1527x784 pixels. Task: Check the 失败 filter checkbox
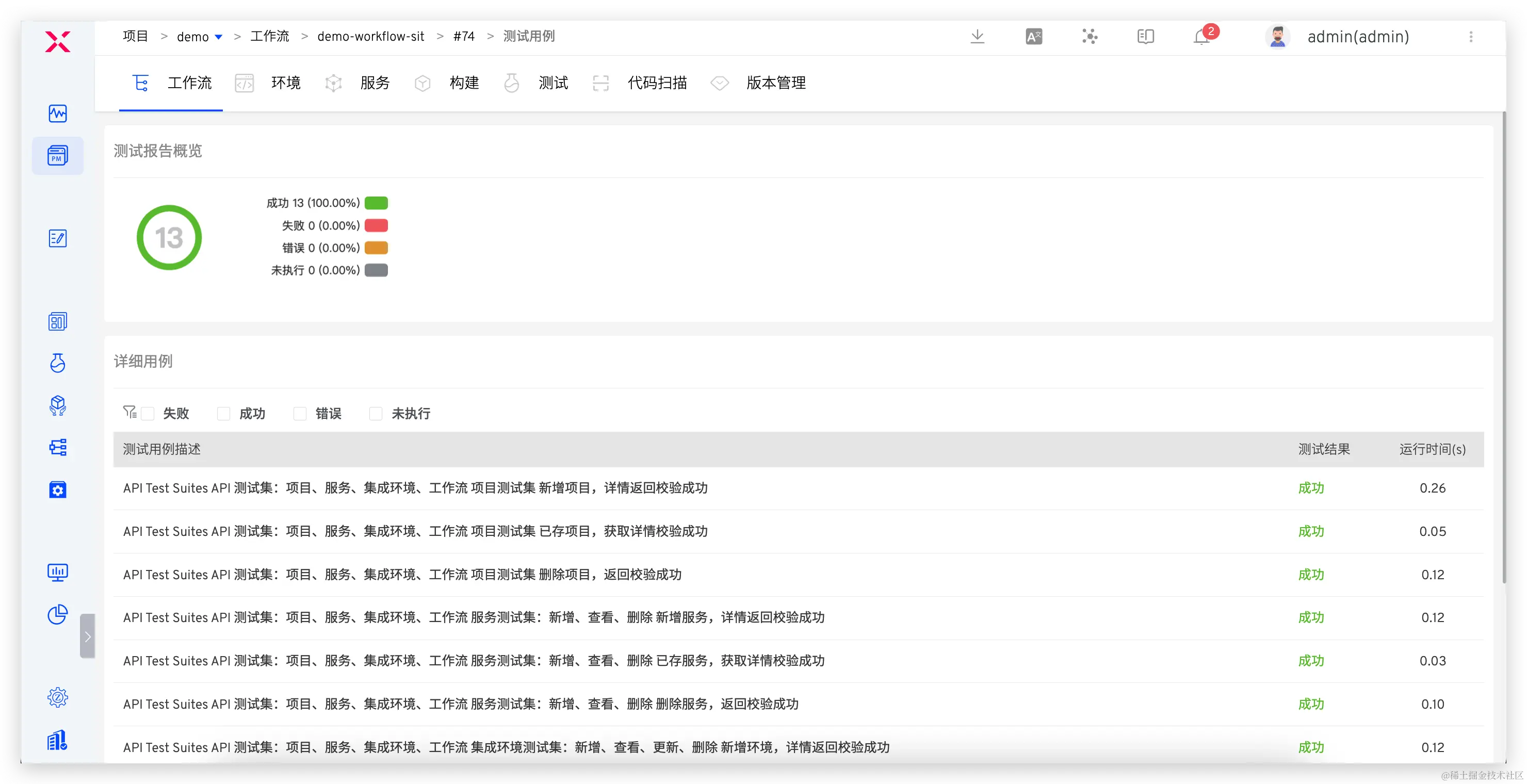click(148, 414)
